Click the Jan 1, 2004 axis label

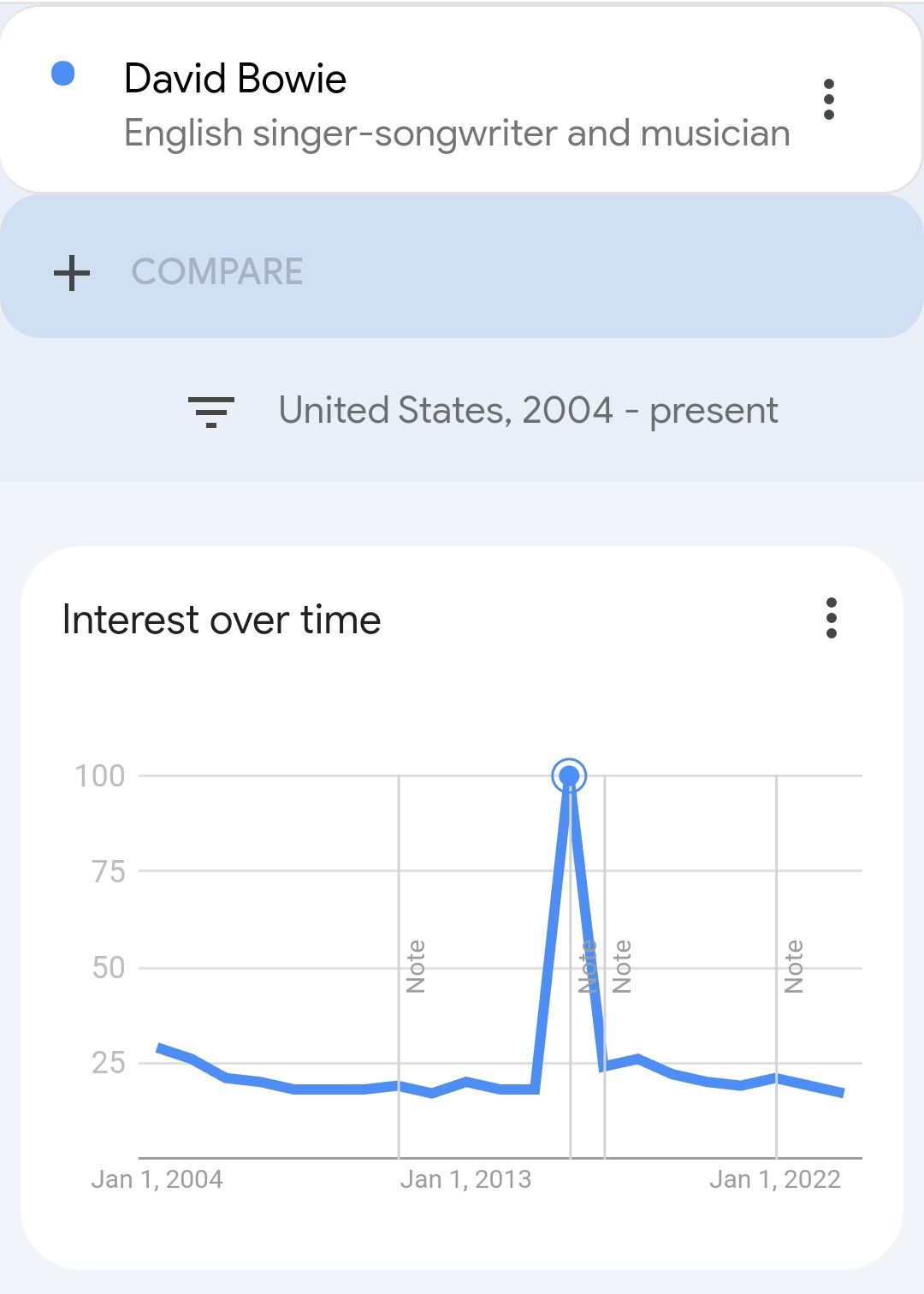point(157,1179)
